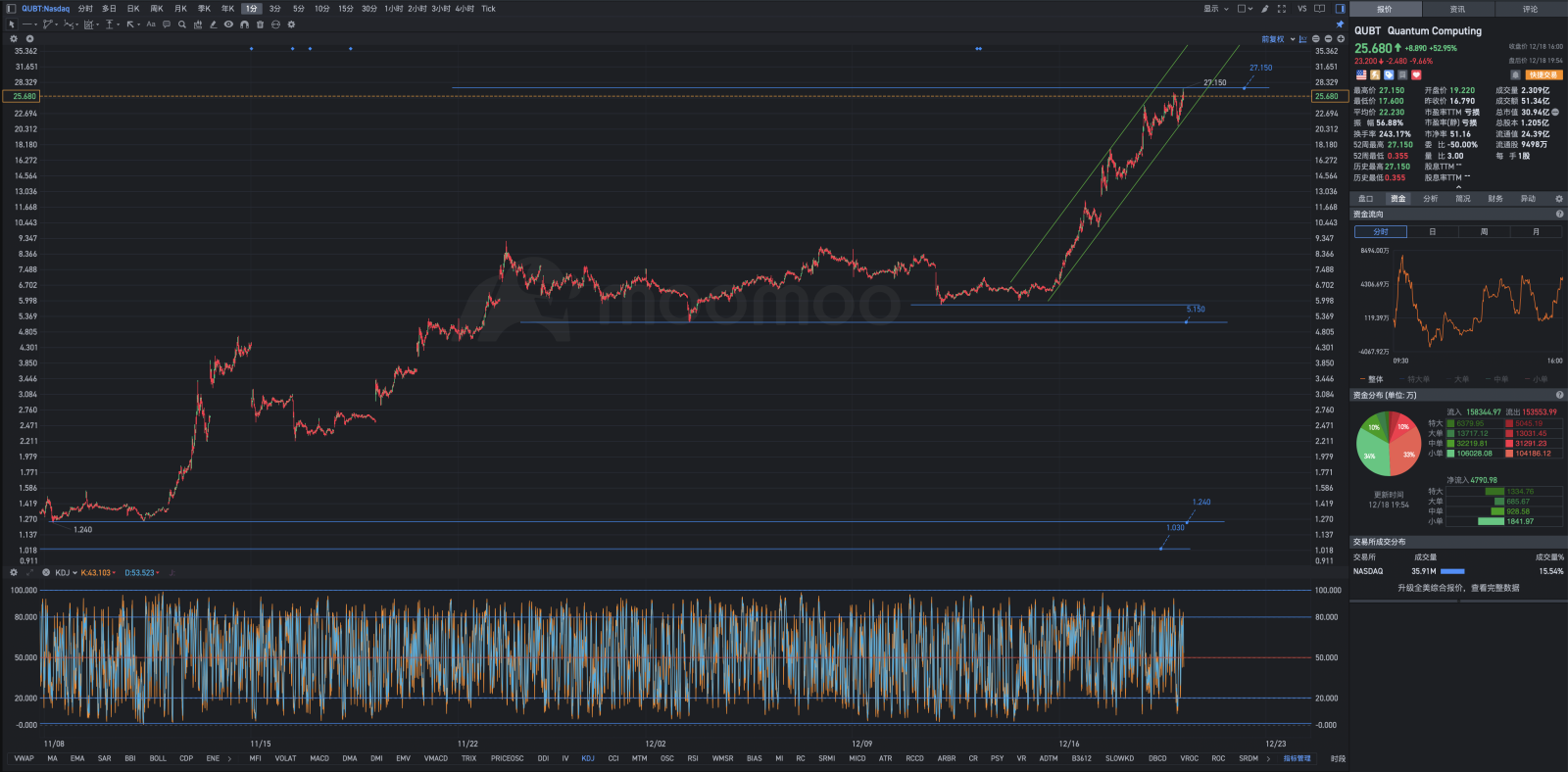The image size is (1568, 772).
Task: Select the 月 money flow period
Action: click(x=1536, y=232)
